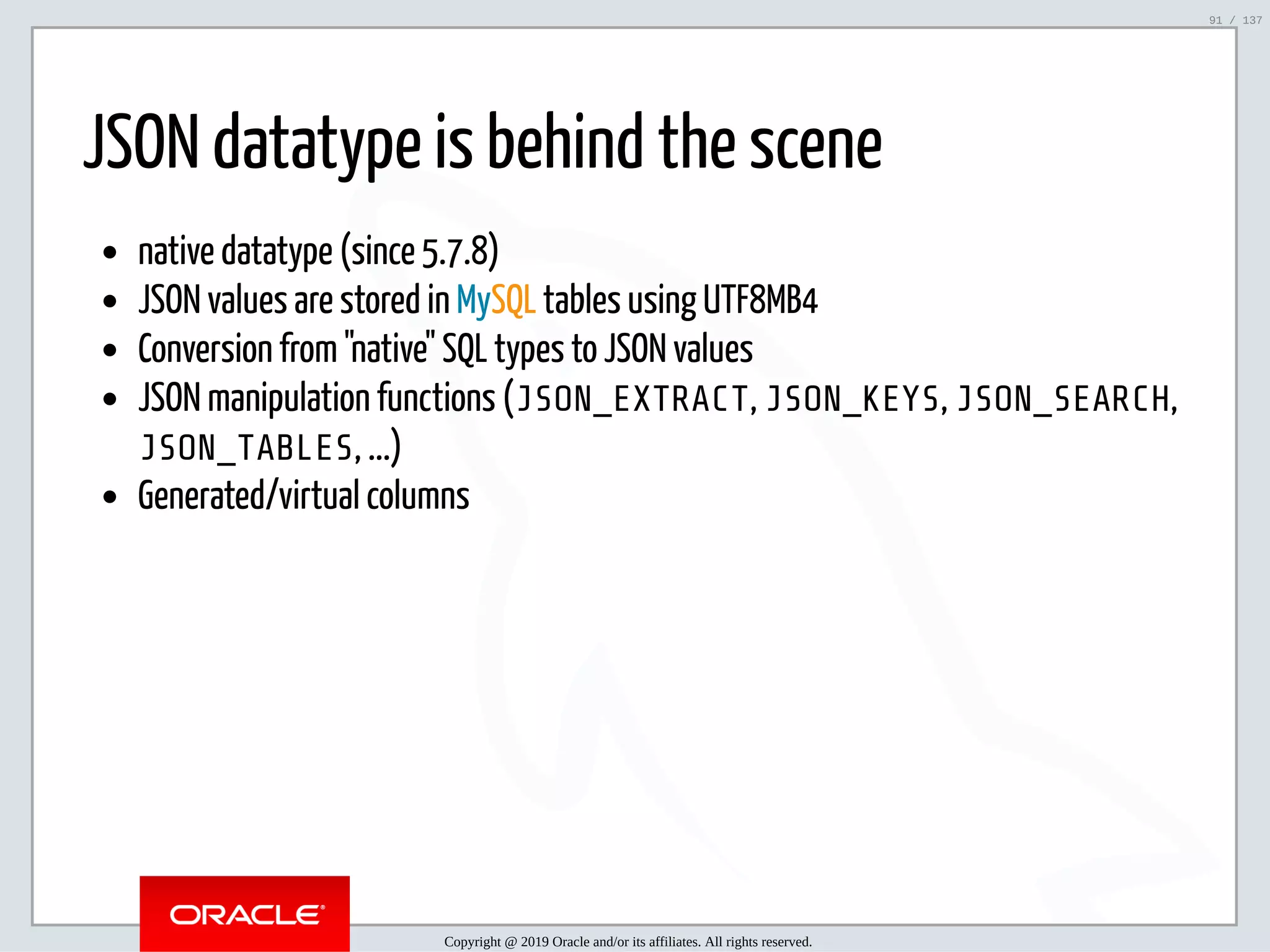This screenshot has width=1270, height=952.
Task: Click the Oracle copyright notice
Action: (628, 941)
